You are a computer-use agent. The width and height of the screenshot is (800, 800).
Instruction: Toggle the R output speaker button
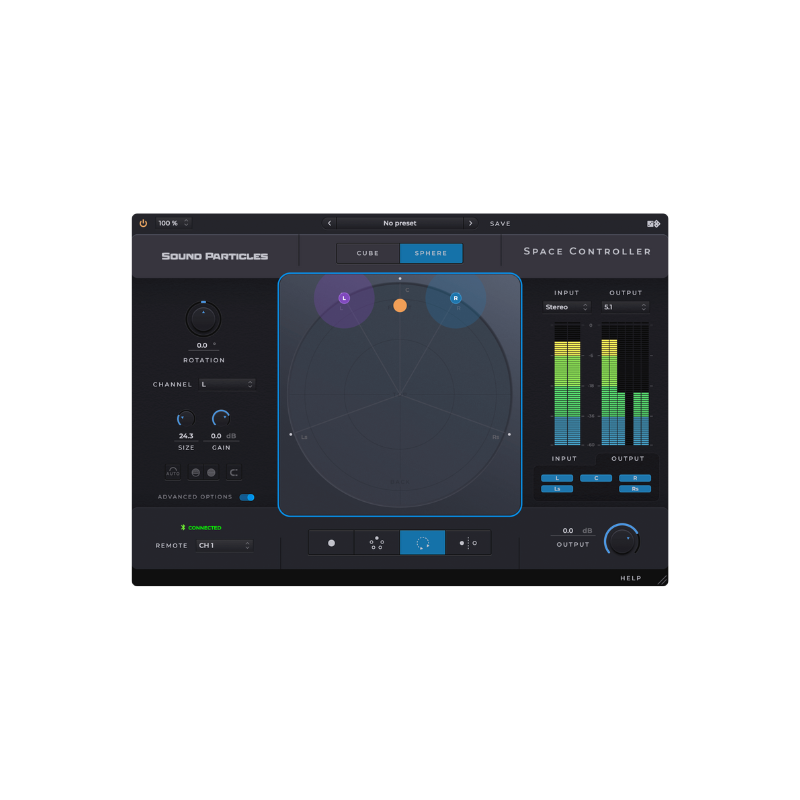(x=635, y=478)
